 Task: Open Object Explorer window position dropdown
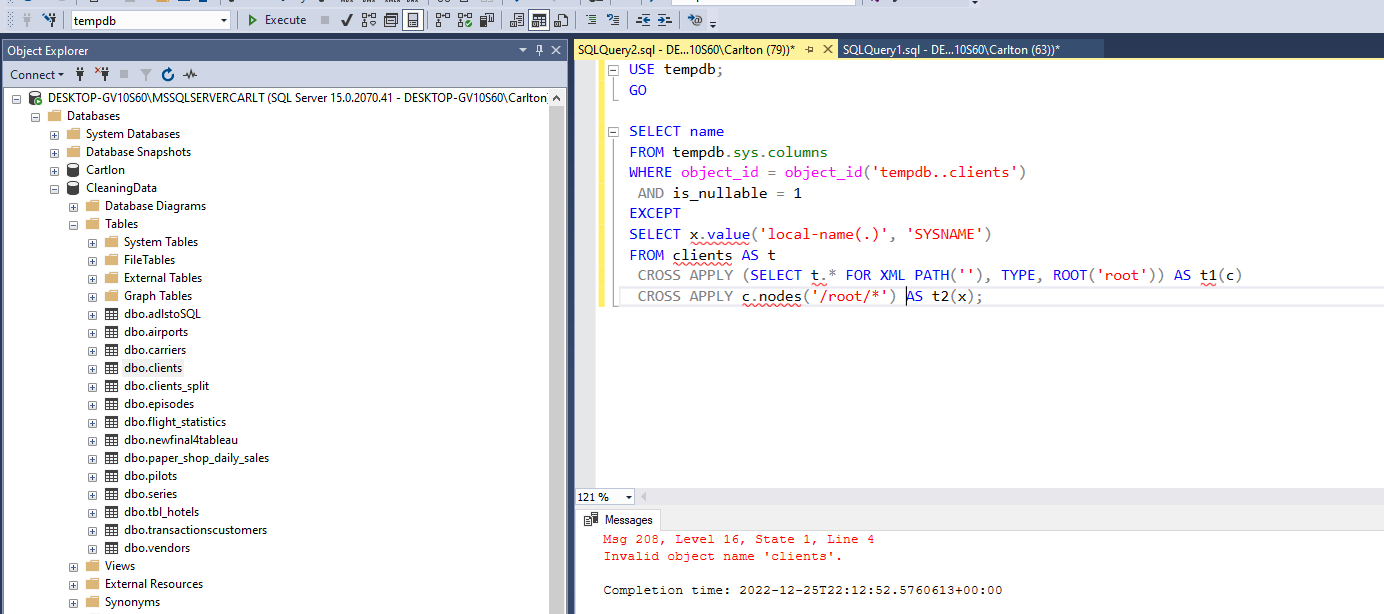click(523, 50)
